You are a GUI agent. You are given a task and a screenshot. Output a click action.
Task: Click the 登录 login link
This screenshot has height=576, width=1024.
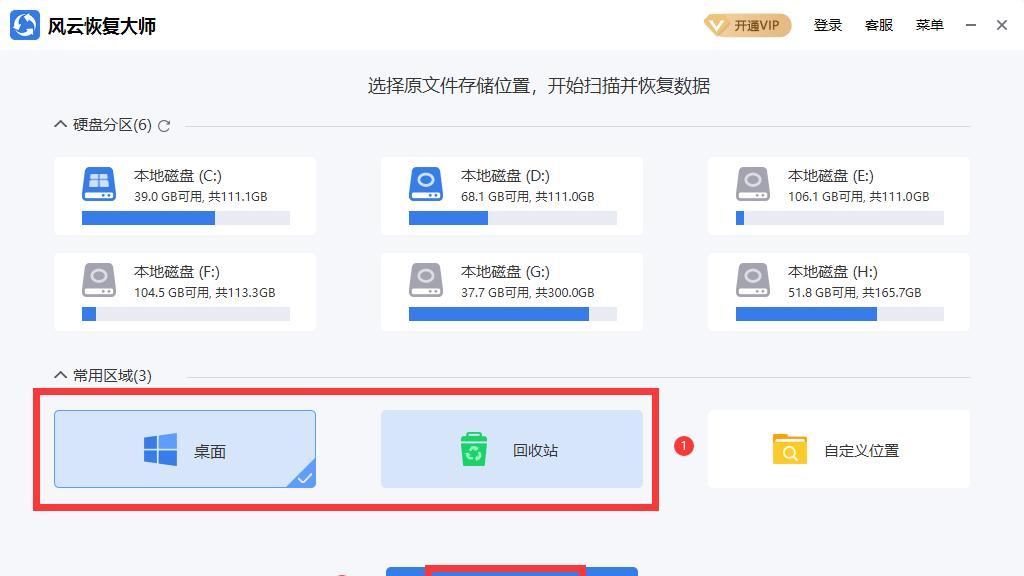click(x=827, y=25)
